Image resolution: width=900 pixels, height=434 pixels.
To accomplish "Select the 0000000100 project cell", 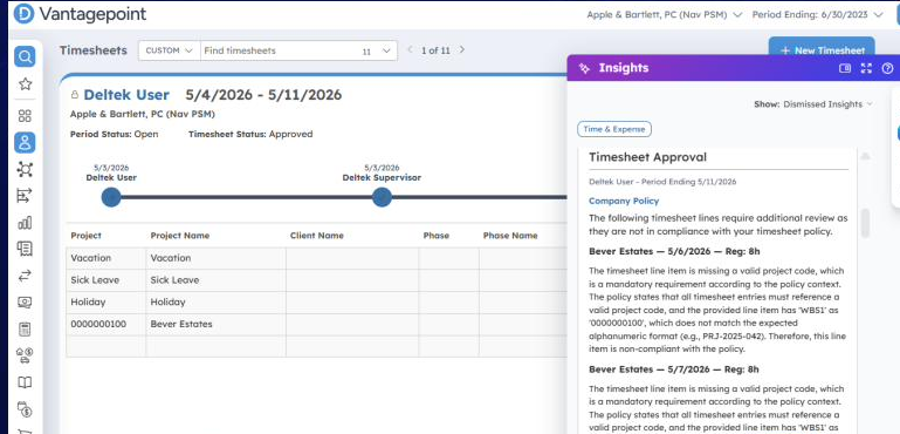I will [x=106, y=324].
